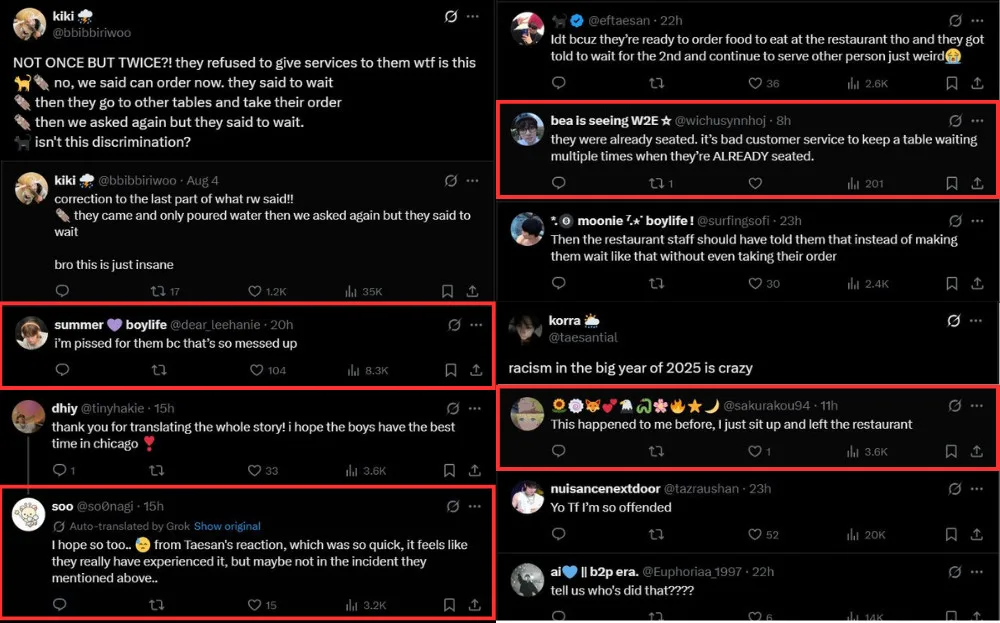Expand more options for ai b2p era tweet
Viewport: 1000px width, 623px height.
tap(979, 571)
